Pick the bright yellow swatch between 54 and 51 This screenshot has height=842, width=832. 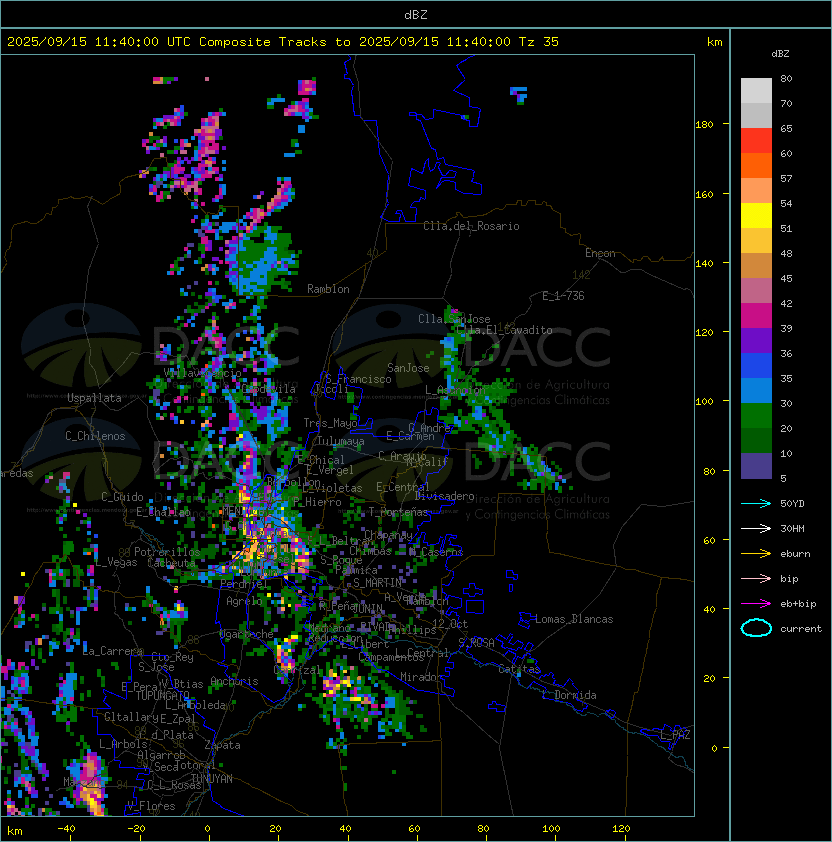click(x=756, y=216)
